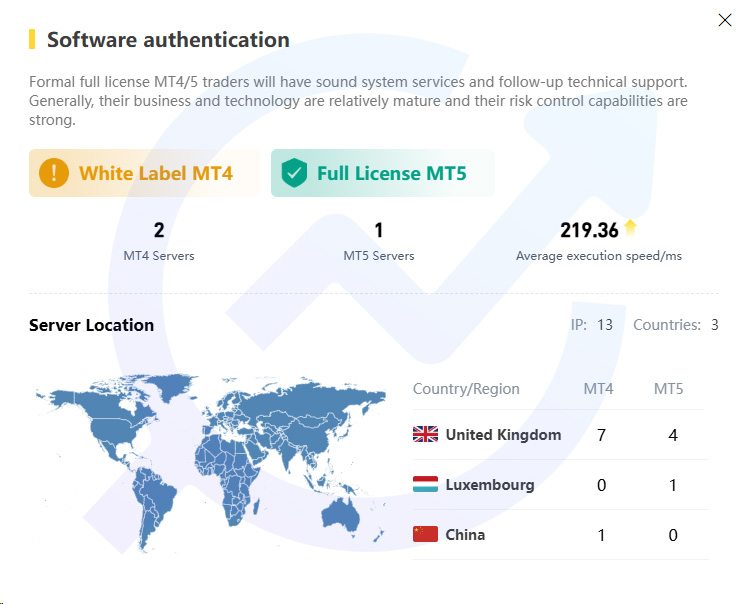The height and width of the screenshot is (604, 740).
Task: Close the Software authentication dialog
Action: click(724, 20)
